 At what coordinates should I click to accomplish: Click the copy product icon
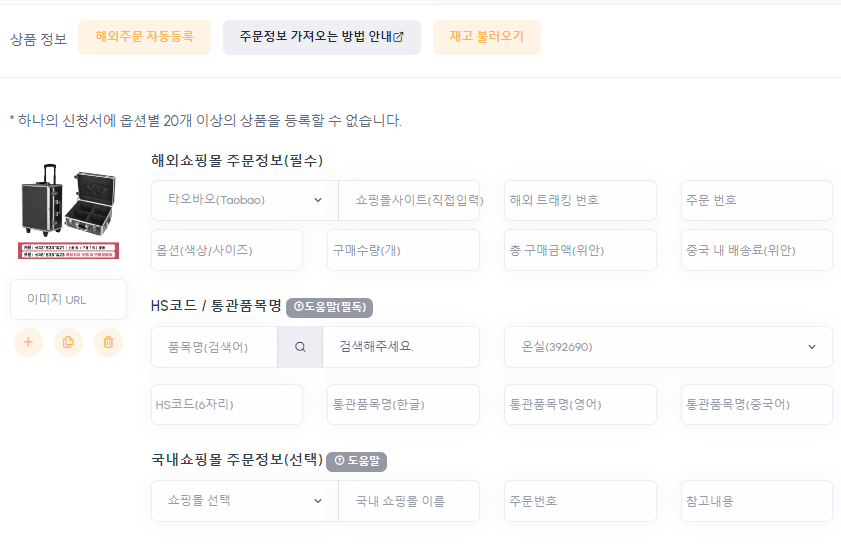coord(68,342)
